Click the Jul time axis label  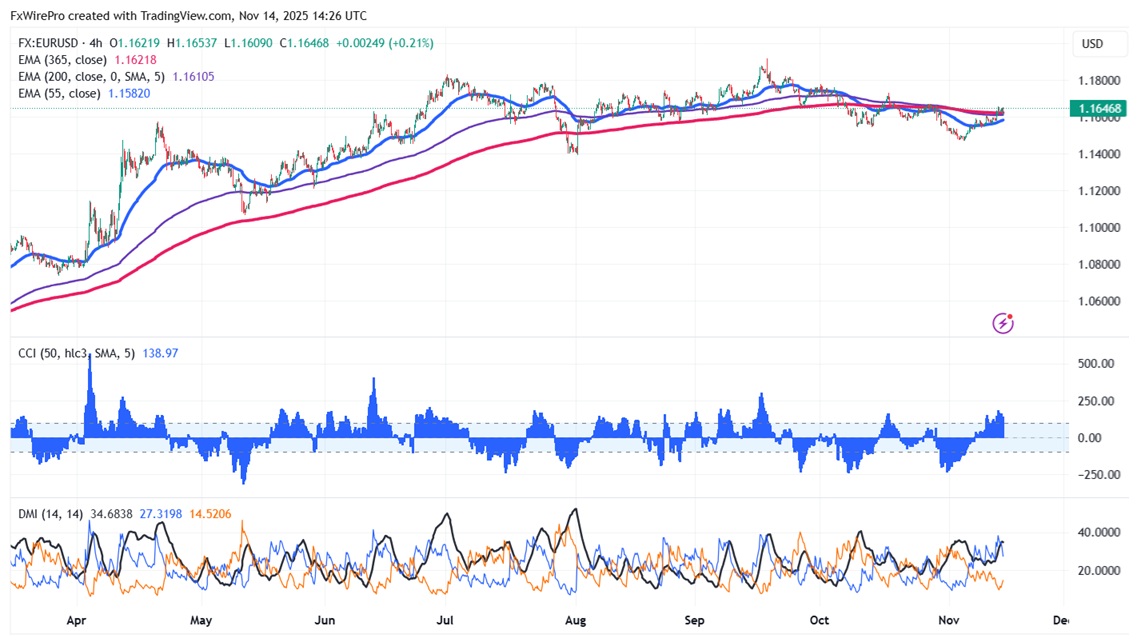[x=445, y=620]
